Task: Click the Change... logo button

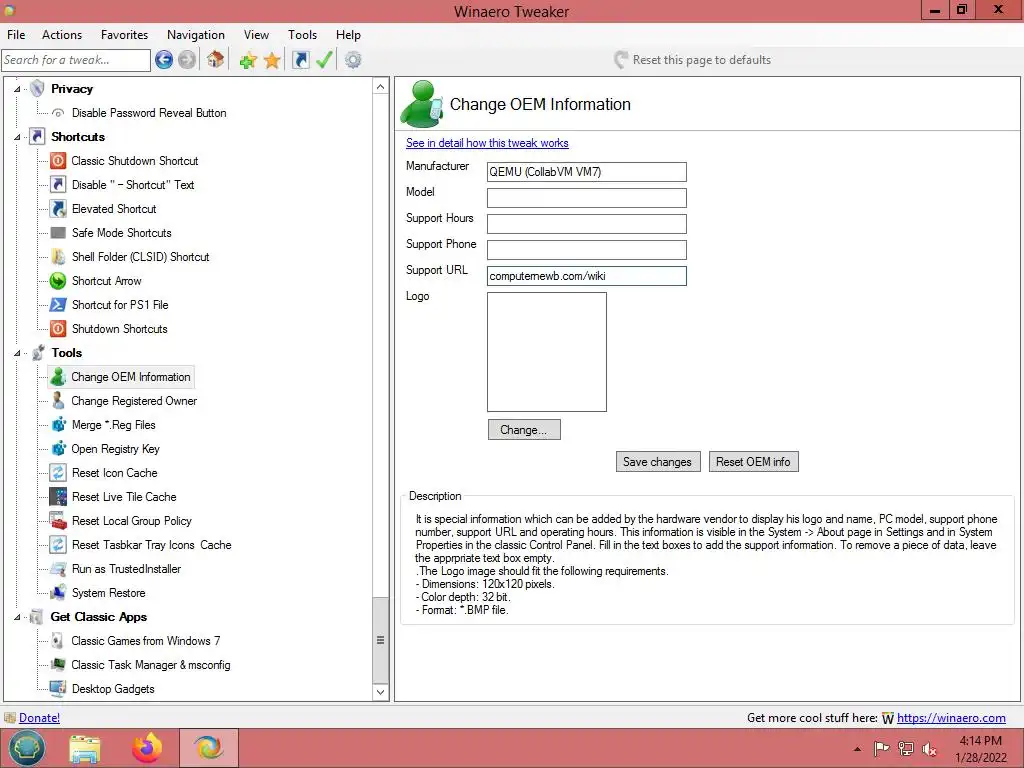Action: pos(524,430)
